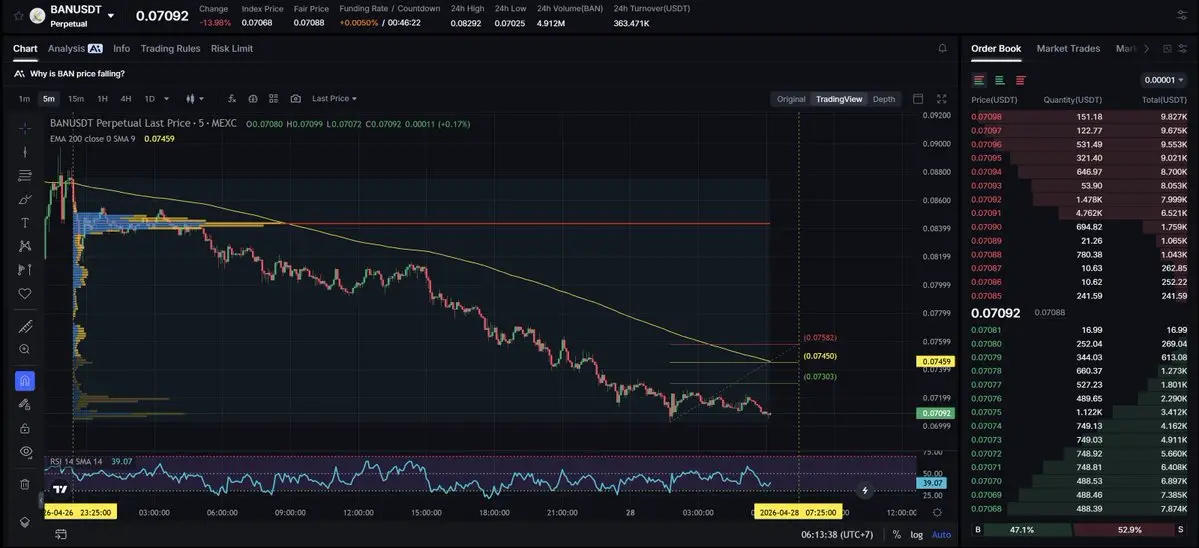Open the candlestick chart type dropdown

click(x=195, y=99)
